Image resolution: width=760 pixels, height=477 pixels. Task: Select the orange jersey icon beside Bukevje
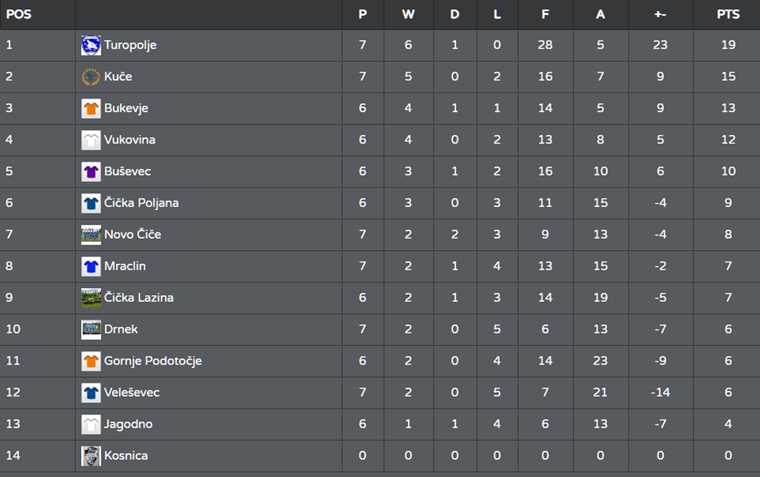tap(91, 108)
